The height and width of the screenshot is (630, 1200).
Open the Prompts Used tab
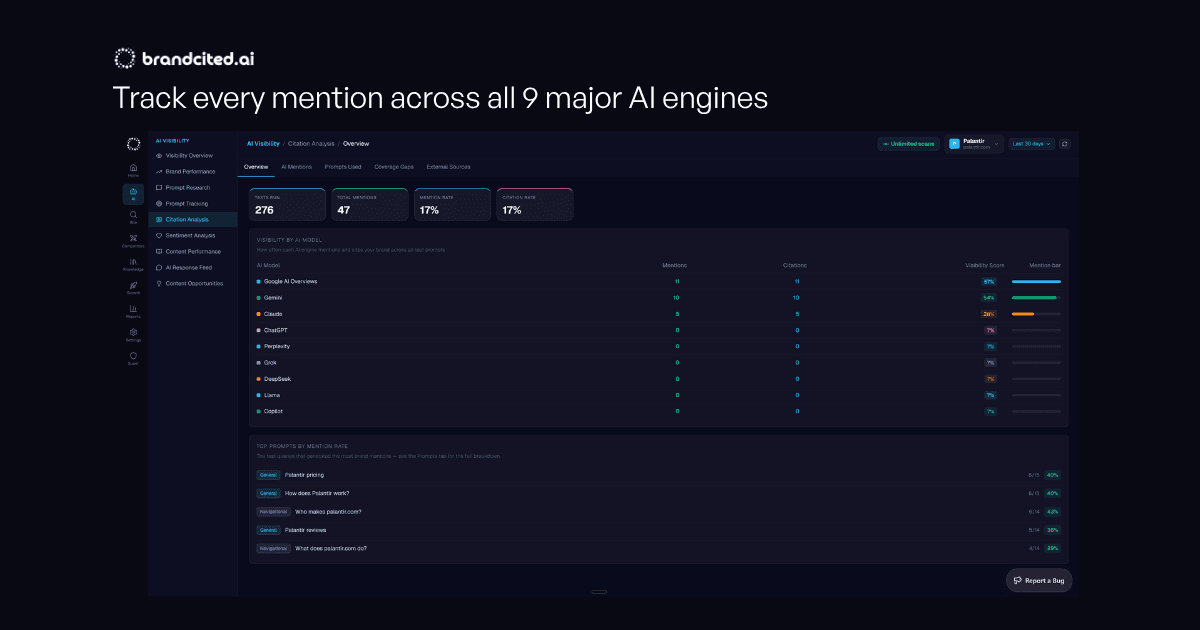tap(343, 167)
